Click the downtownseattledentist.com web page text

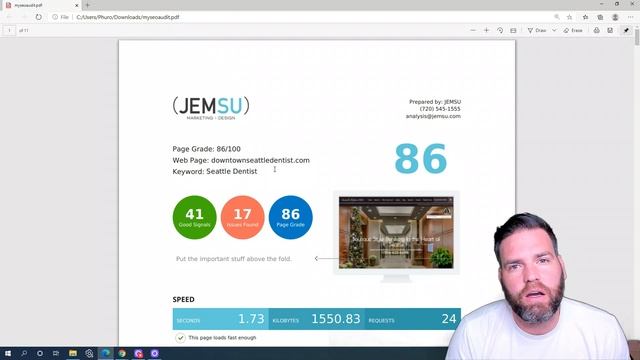260,160
